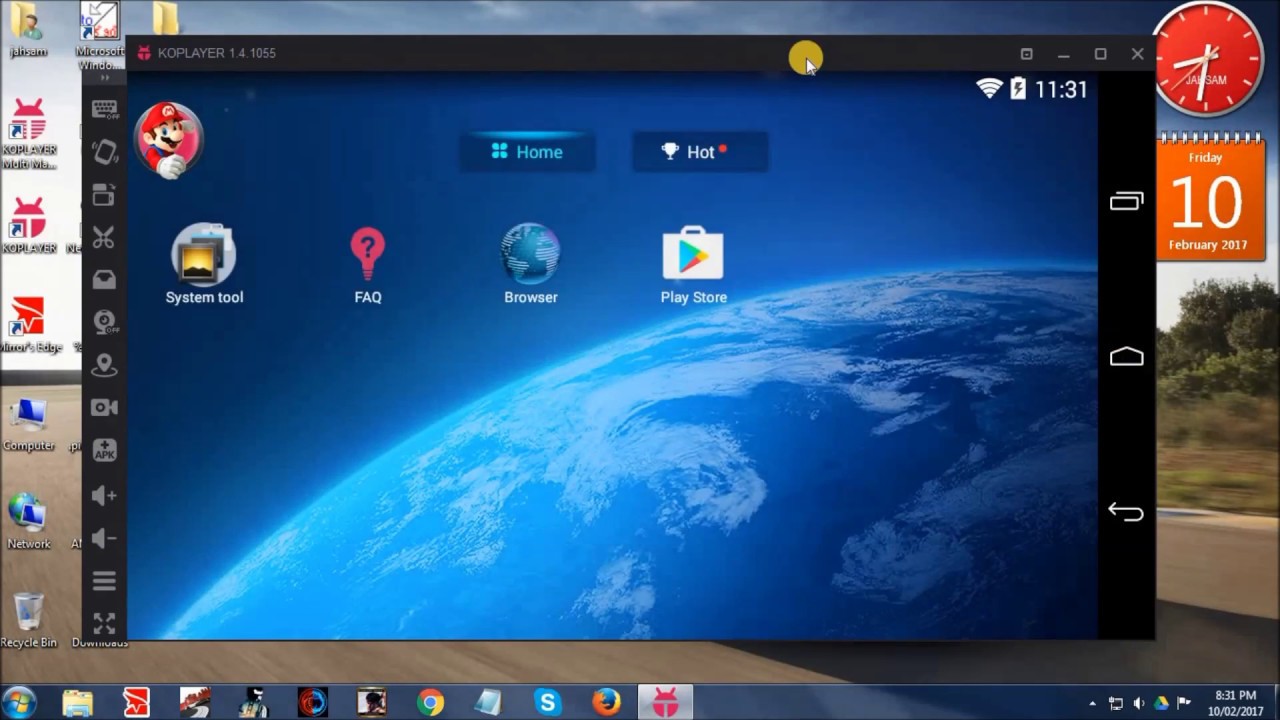Open Skype from taskbar
Screen dimensions: 1280x720
547,703
